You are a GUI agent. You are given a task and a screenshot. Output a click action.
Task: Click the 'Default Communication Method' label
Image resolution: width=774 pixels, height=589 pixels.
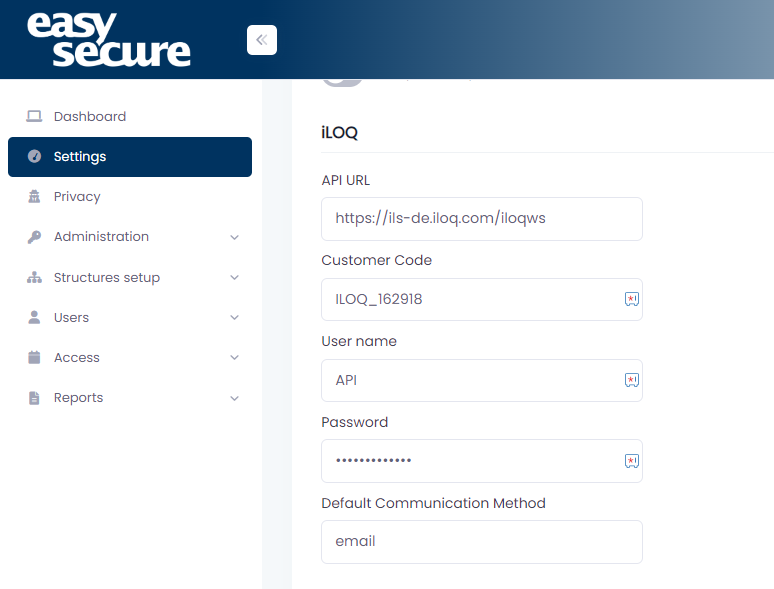[433, 503]
